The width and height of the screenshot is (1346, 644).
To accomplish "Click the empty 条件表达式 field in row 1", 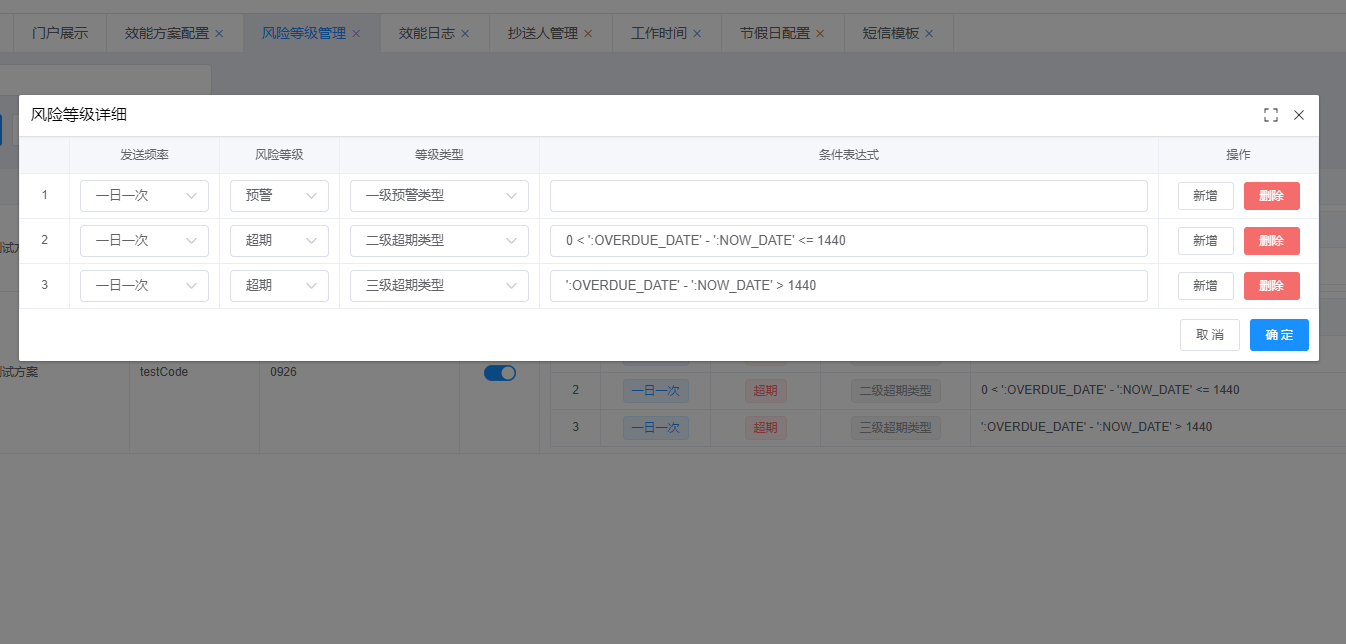I will pos(848,196).
